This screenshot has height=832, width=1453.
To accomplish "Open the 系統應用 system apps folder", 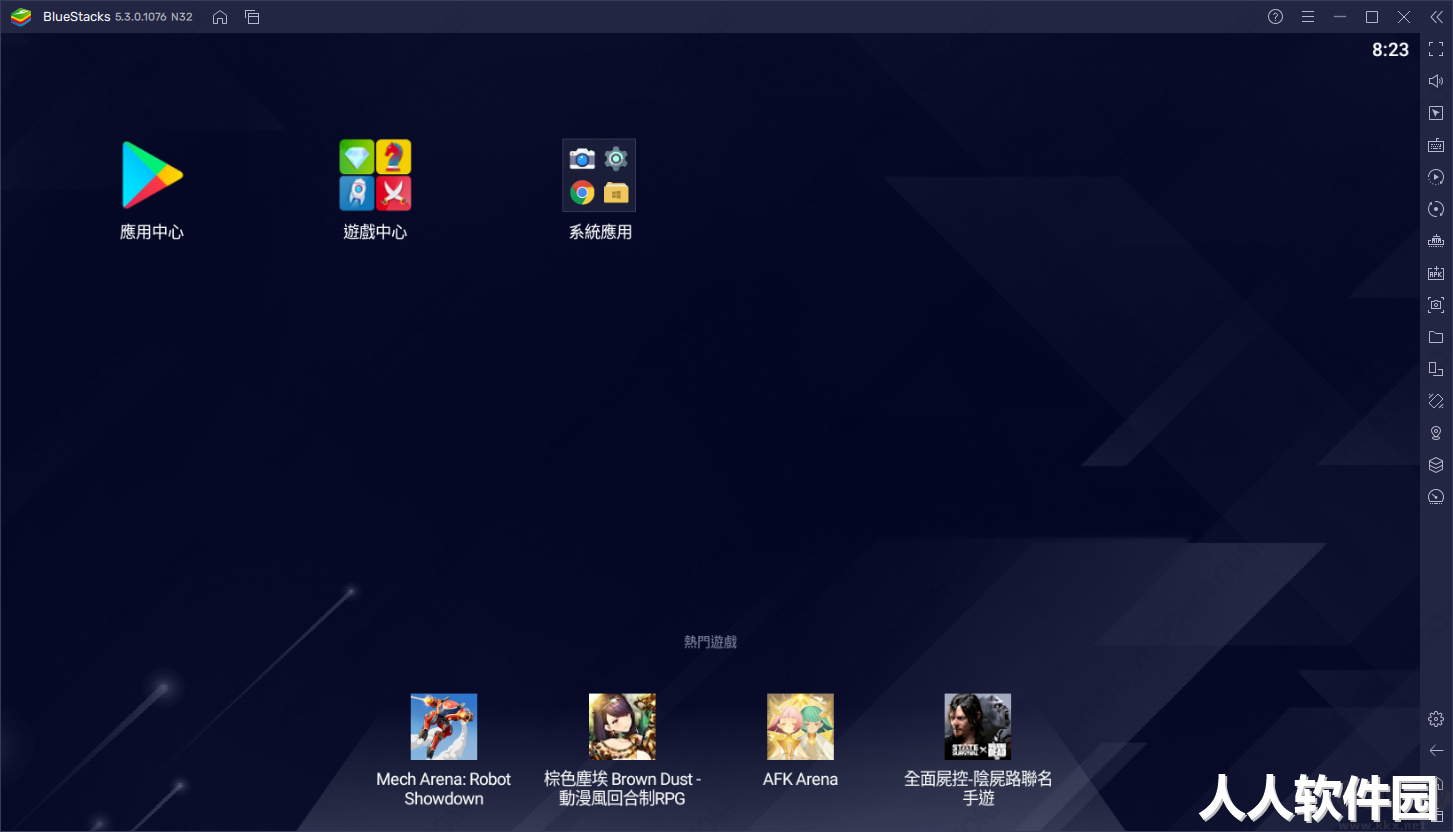I will click(599, 175).
